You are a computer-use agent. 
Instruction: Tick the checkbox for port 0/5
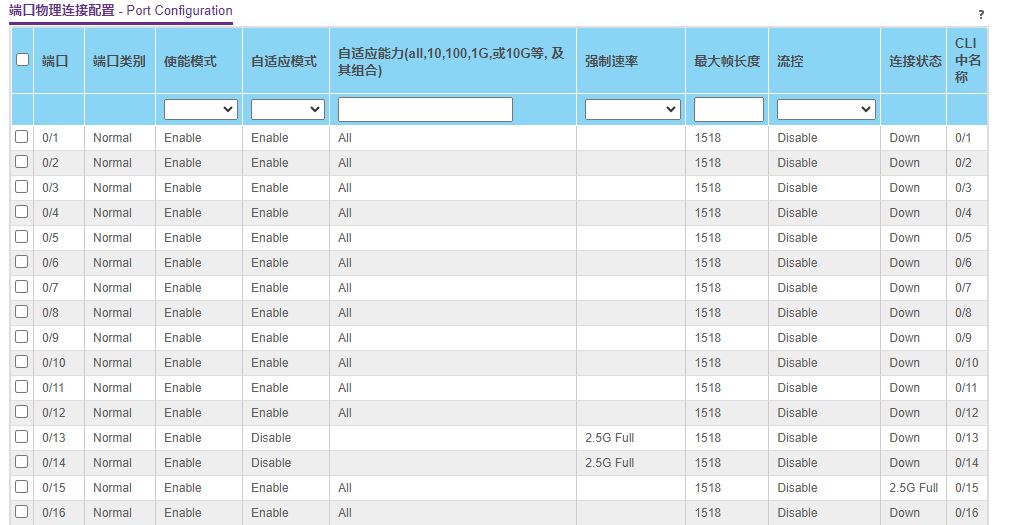click(x=22, y=237)
